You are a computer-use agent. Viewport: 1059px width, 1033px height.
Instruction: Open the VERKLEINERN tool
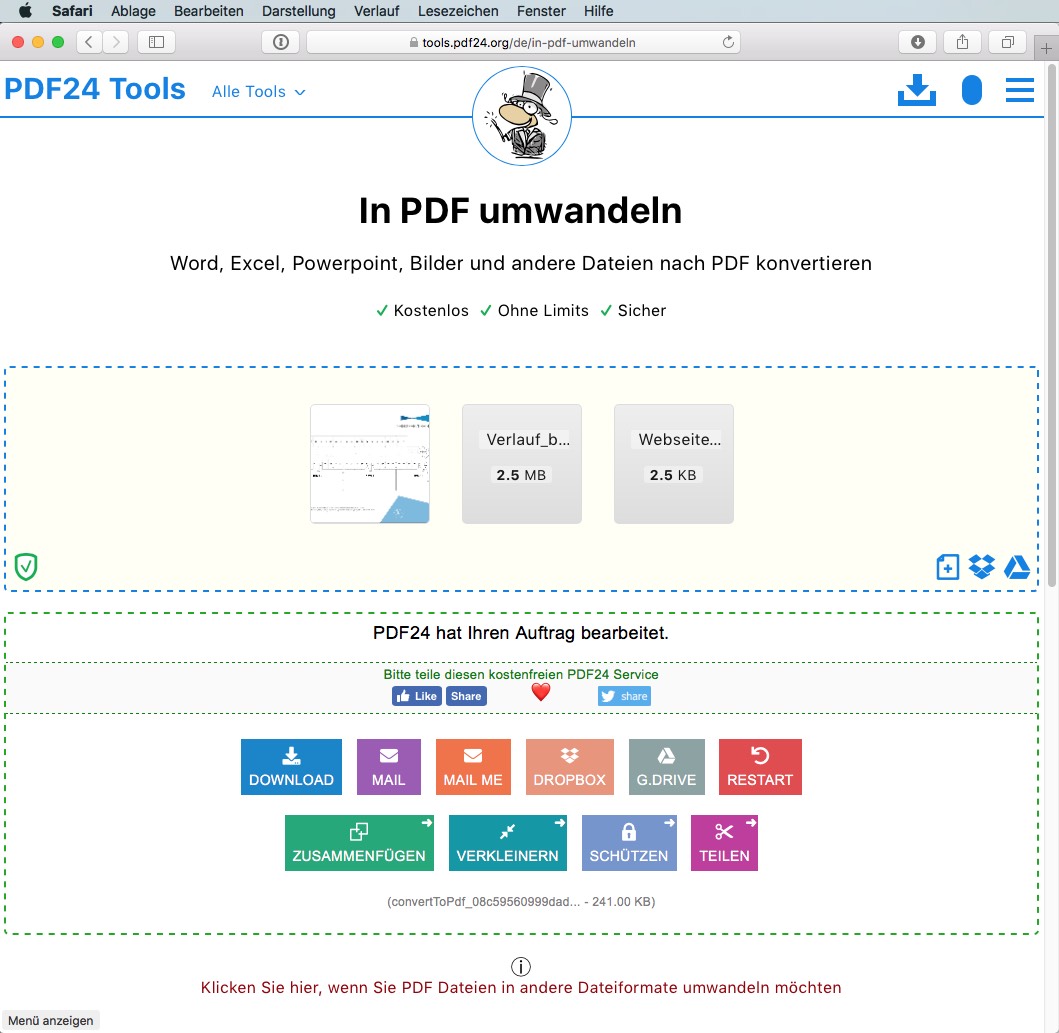click(507, 843)
